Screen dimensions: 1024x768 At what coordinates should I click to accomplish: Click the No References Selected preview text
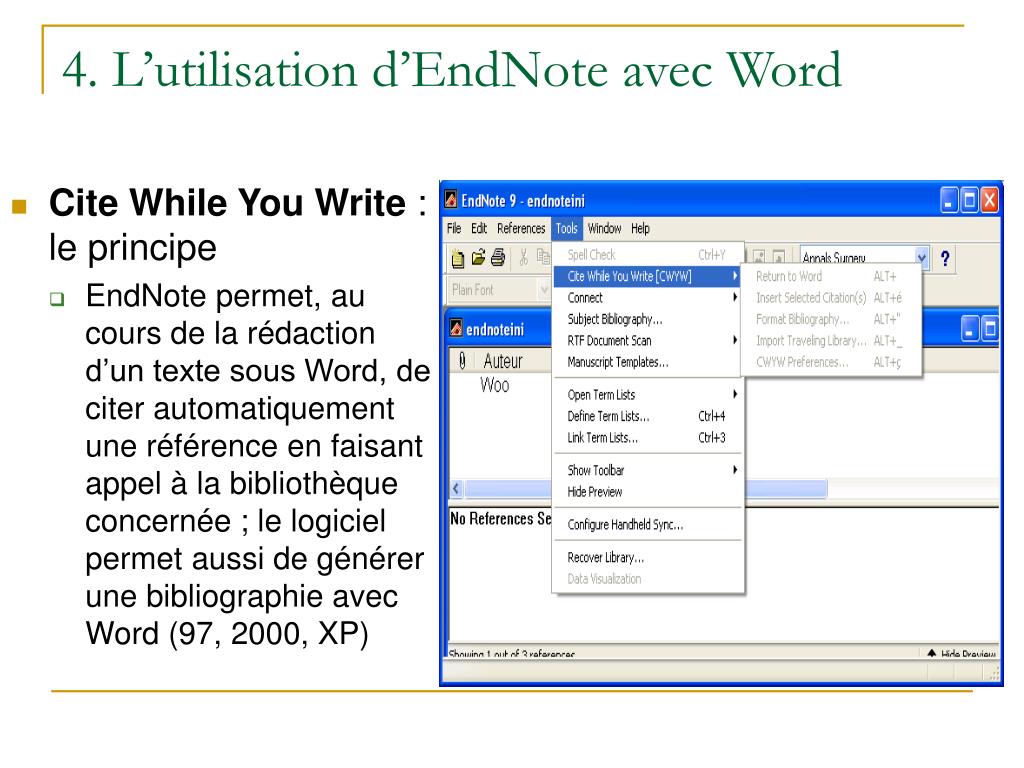click(x=500, y=519)
